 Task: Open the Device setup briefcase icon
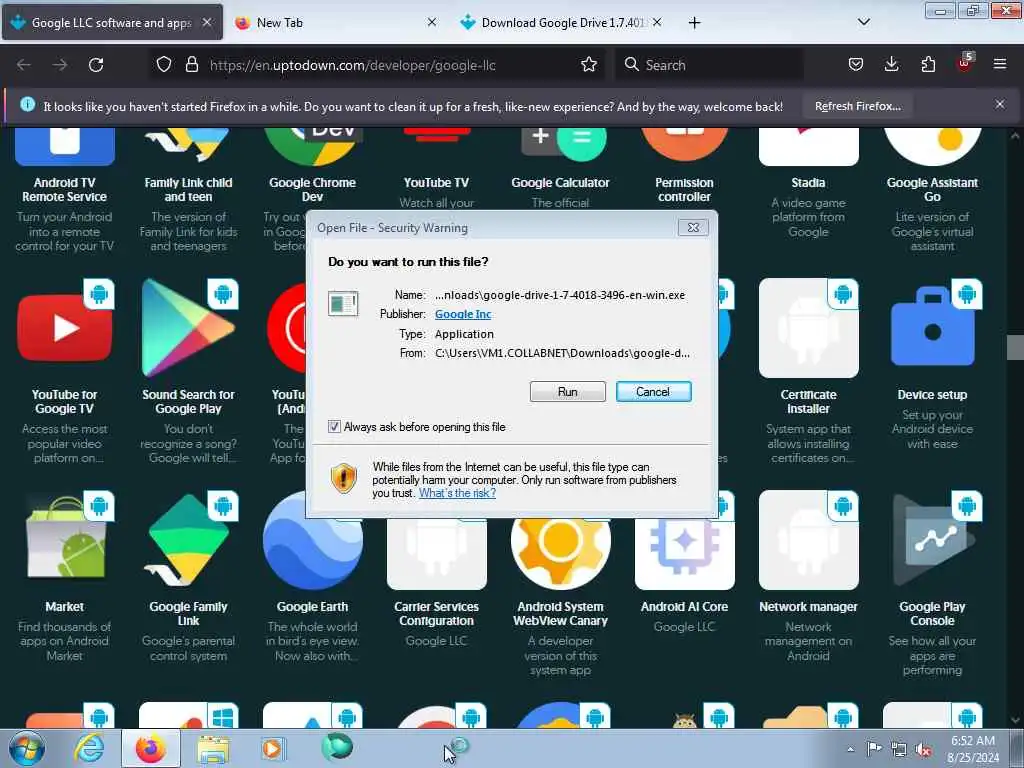[x=933, y=328]
